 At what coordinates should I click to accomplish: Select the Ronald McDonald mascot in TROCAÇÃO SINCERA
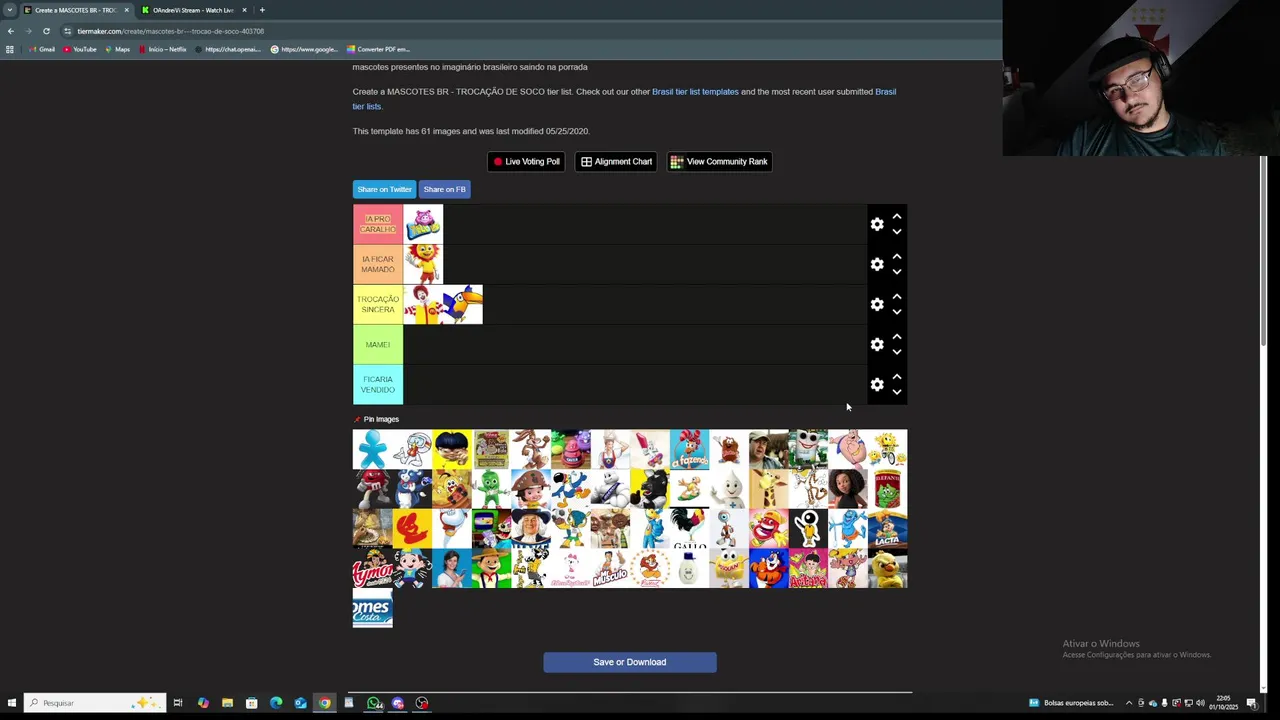[x=423, y=304]
